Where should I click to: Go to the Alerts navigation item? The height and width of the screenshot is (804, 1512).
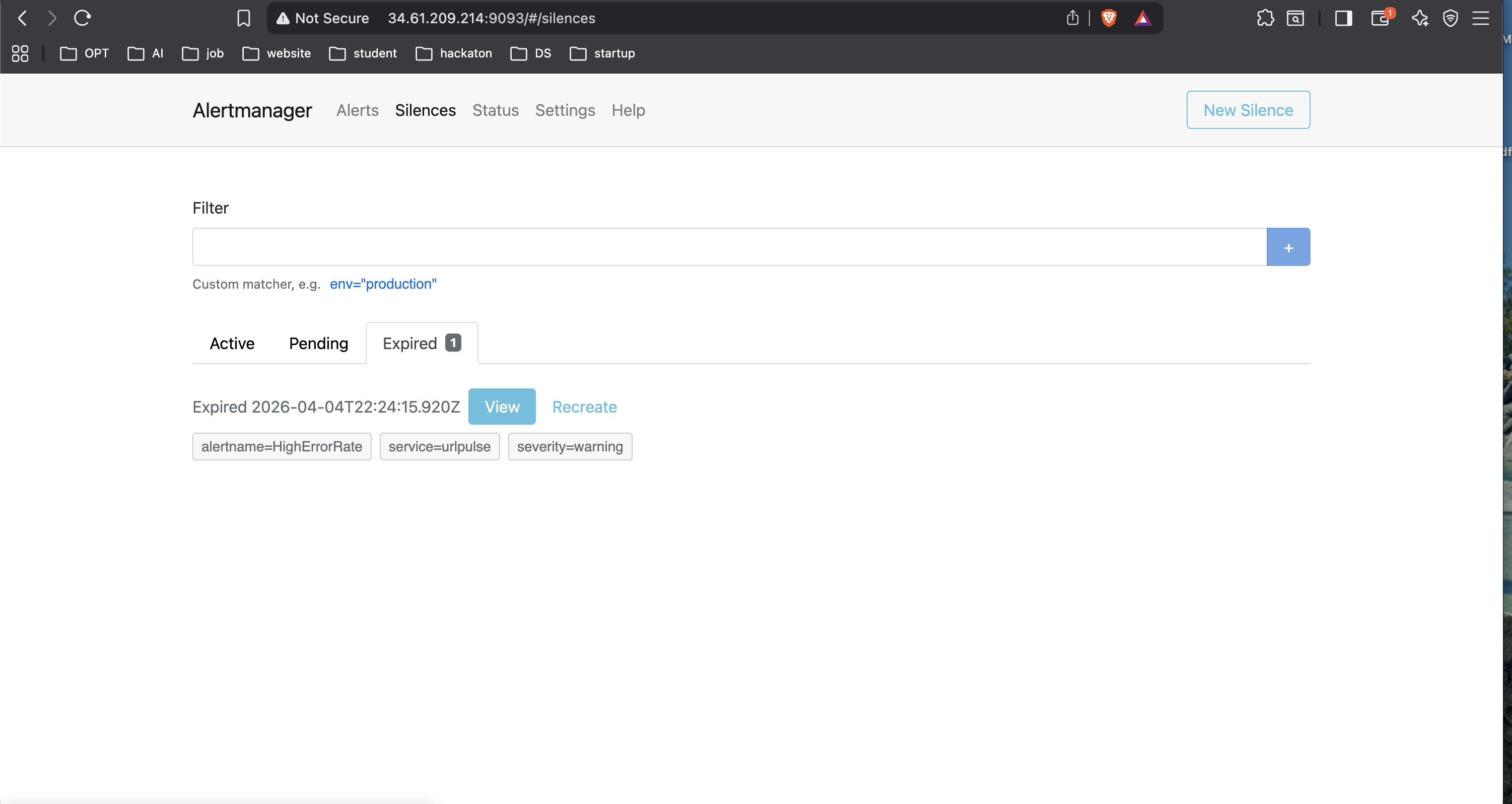click(x=357, y=110)
